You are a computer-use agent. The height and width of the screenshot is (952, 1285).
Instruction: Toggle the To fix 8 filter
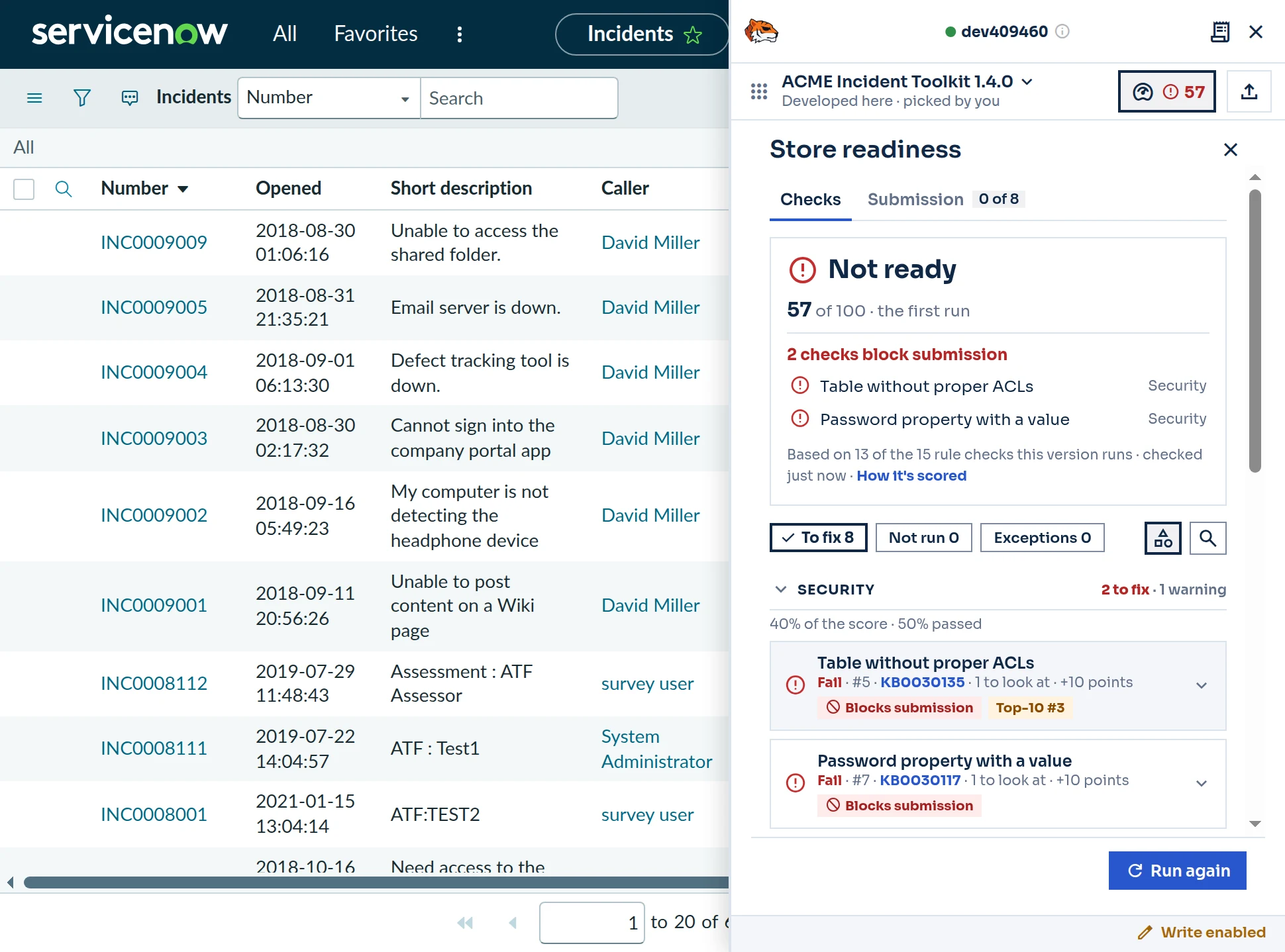tap(819, 538)
